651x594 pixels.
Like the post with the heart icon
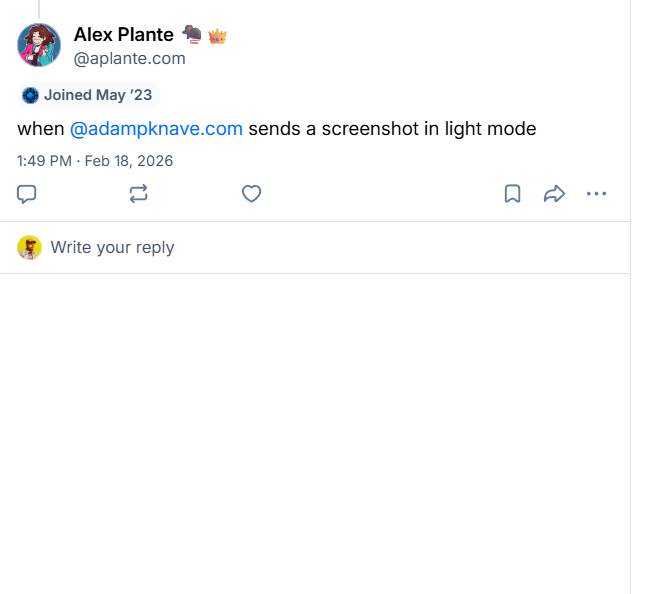(x=252, y=194)
